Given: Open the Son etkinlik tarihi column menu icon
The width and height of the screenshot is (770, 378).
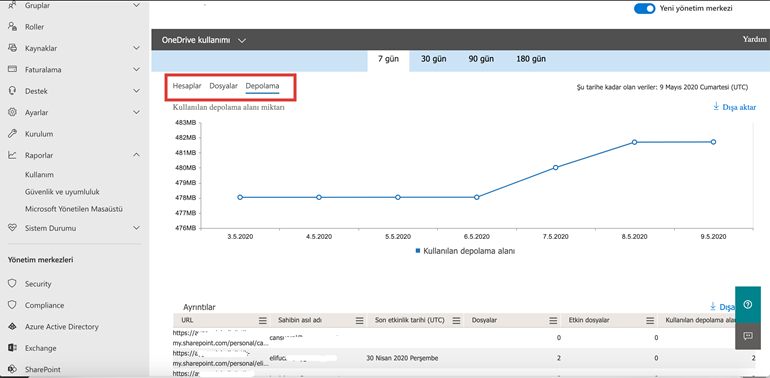Looking at the screenshot, I should point(456,321).
